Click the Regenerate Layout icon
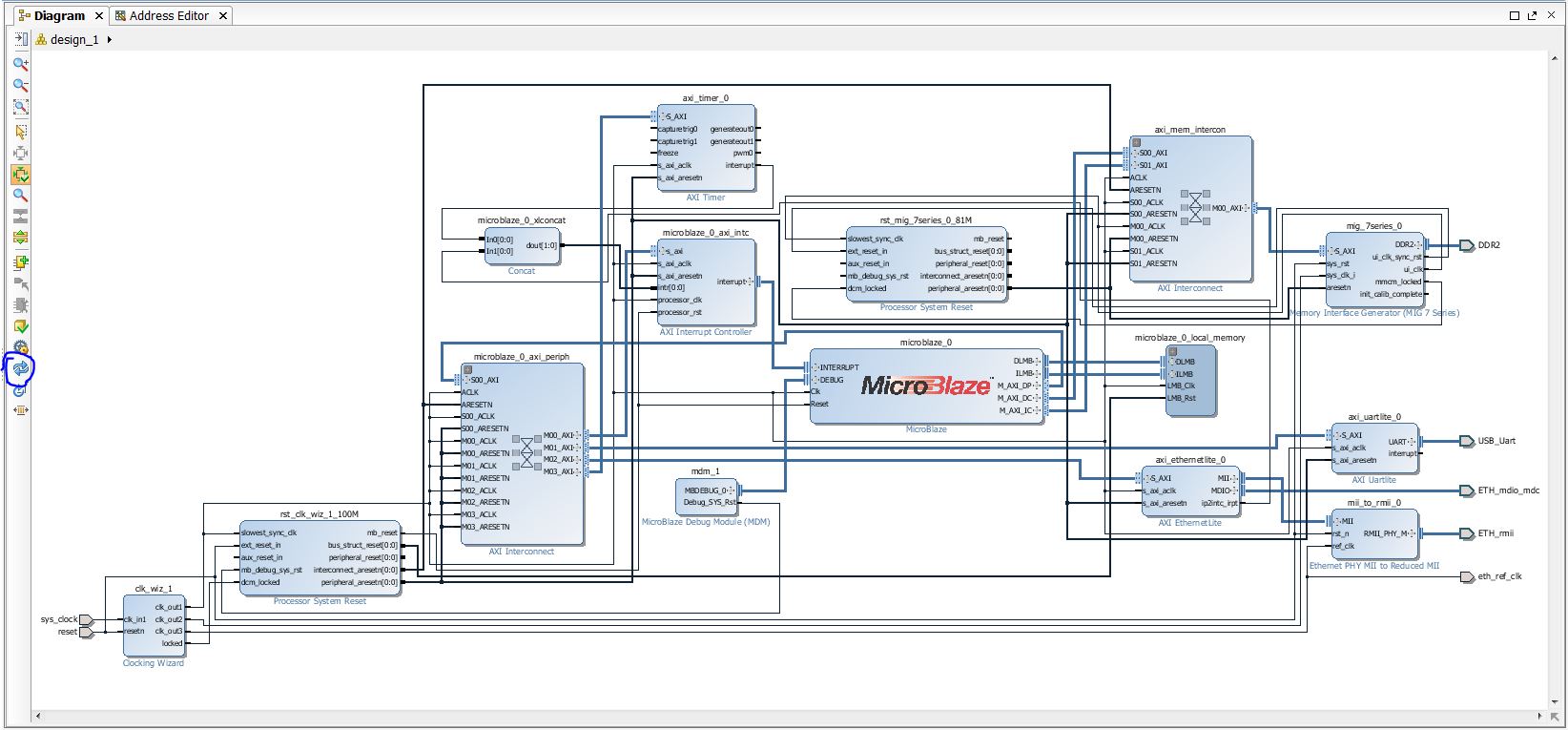This screenshot has height=730, width=1568. (20, 368)
